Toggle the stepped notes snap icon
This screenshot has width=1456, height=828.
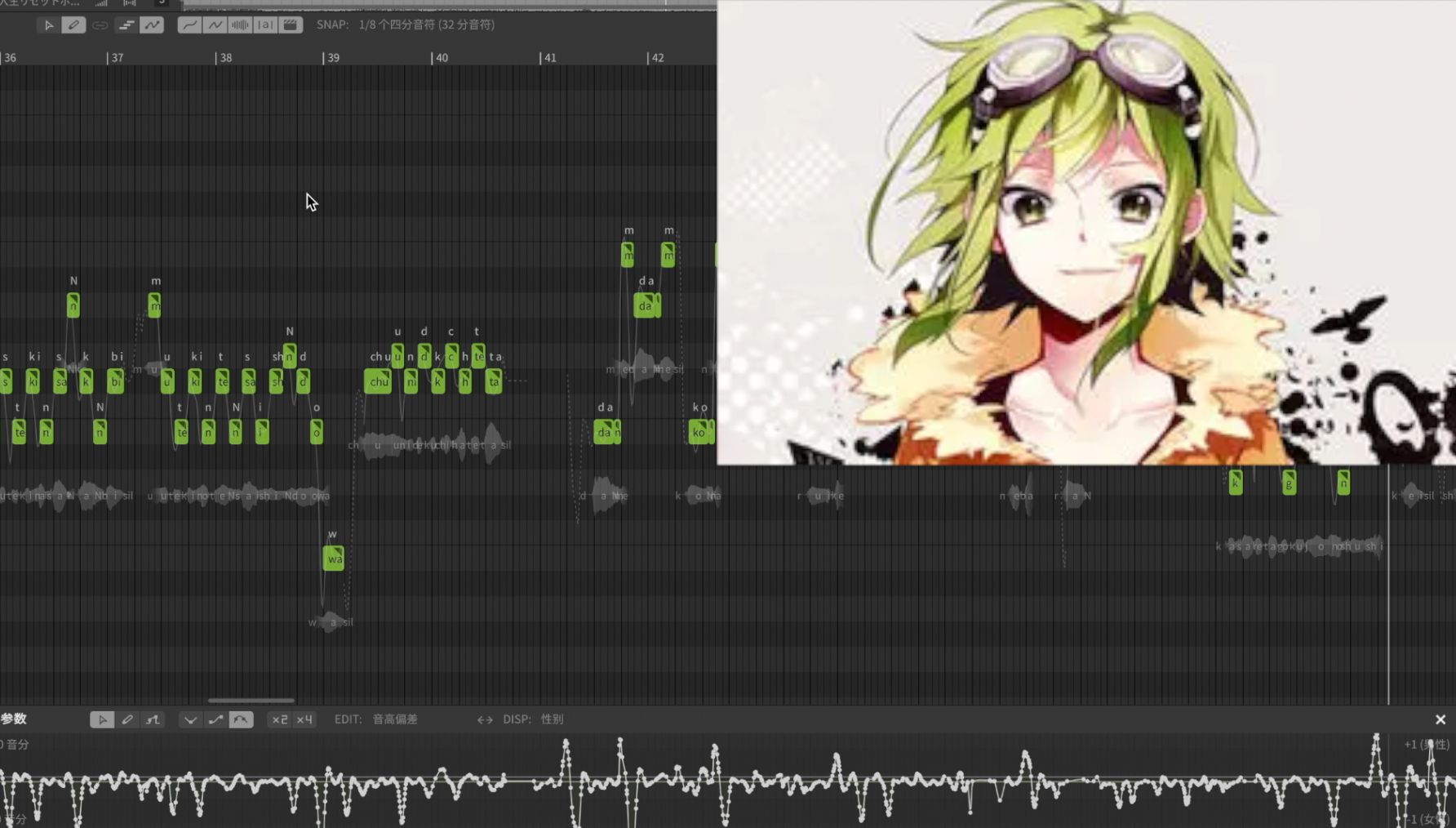coord(126,25)
